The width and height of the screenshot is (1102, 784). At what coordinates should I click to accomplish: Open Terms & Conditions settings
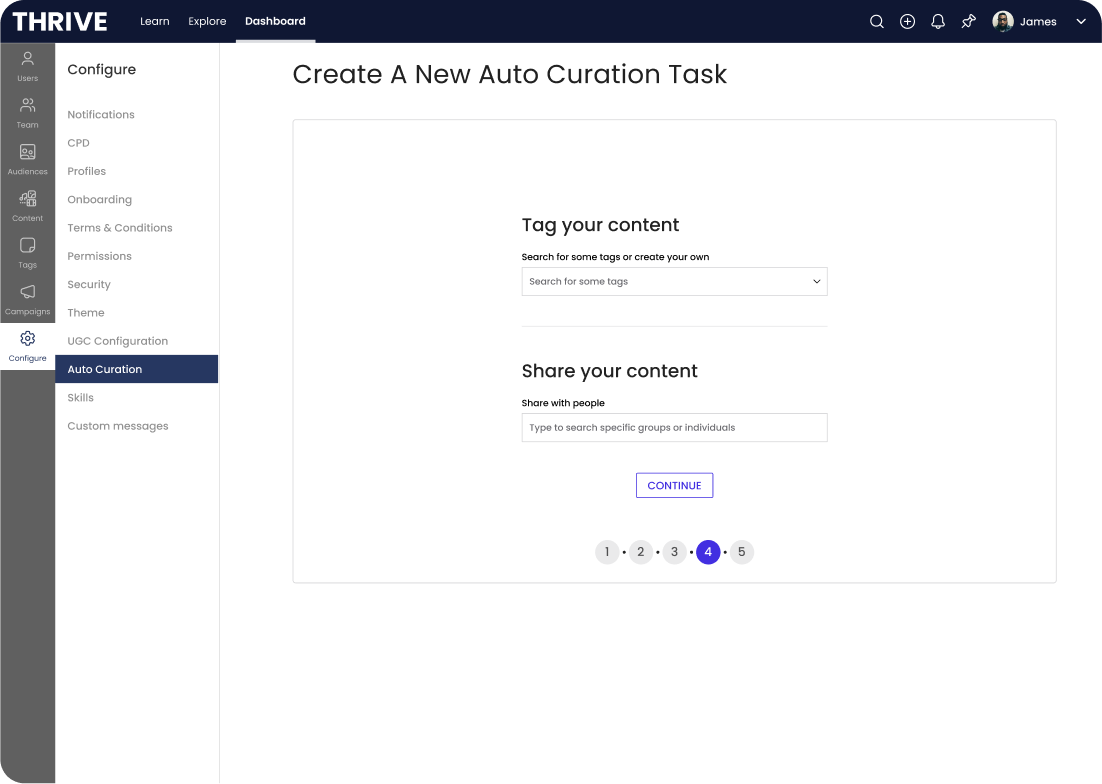pos(120,228)
